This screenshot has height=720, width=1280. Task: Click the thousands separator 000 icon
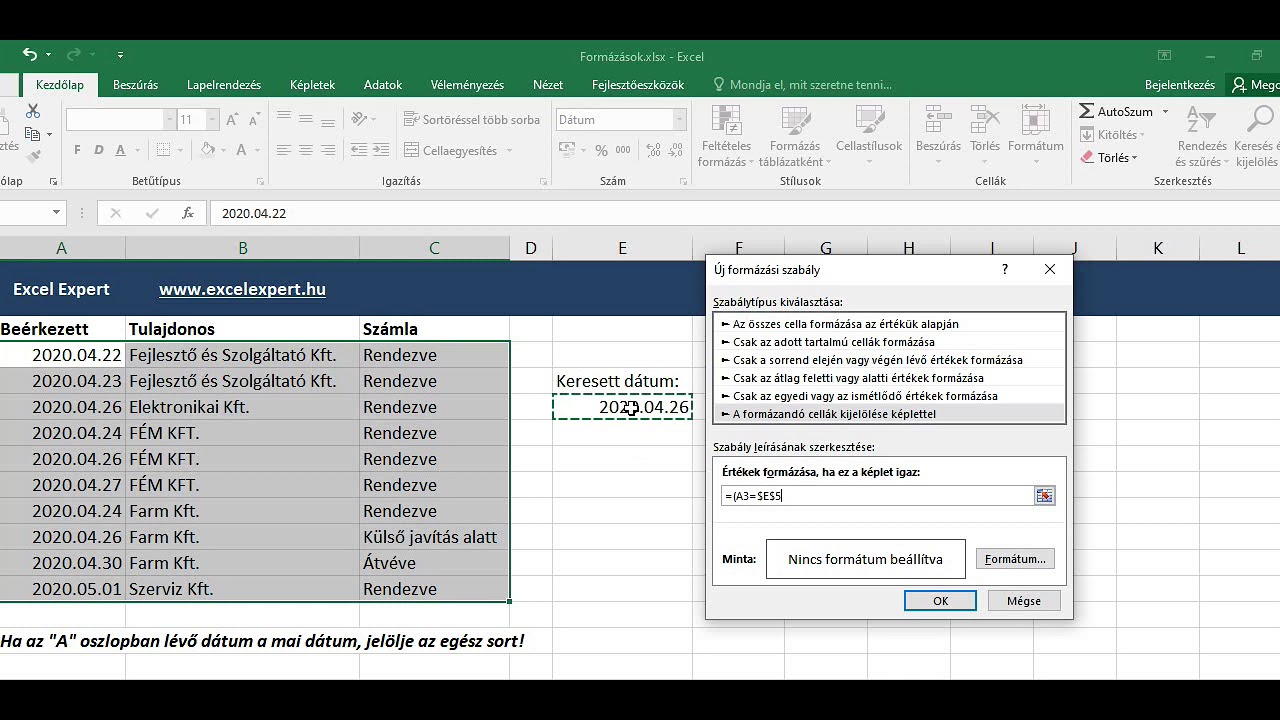pos(623,151)
